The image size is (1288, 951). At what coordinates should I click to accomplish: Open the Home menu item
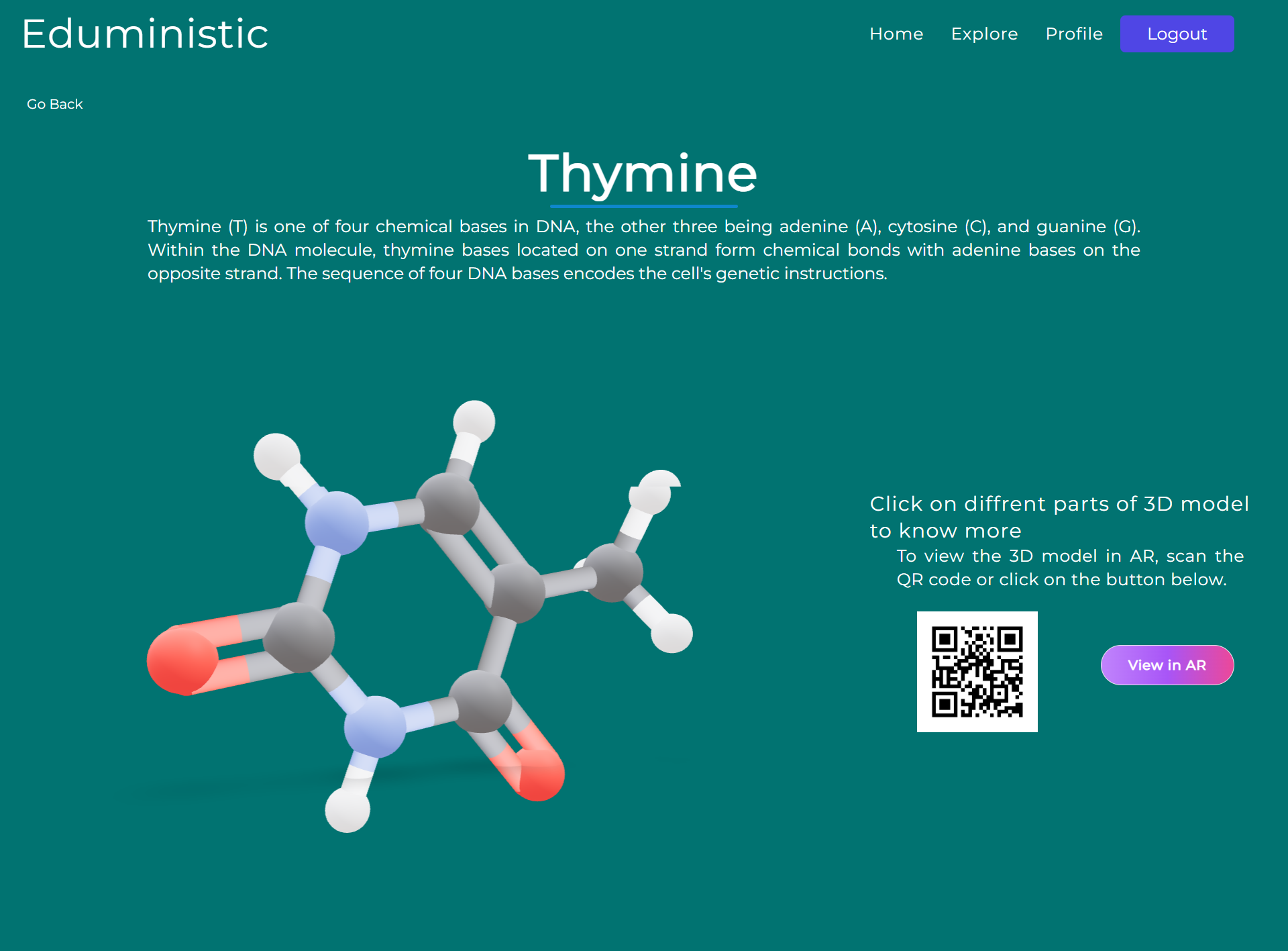tap(896, 34)
